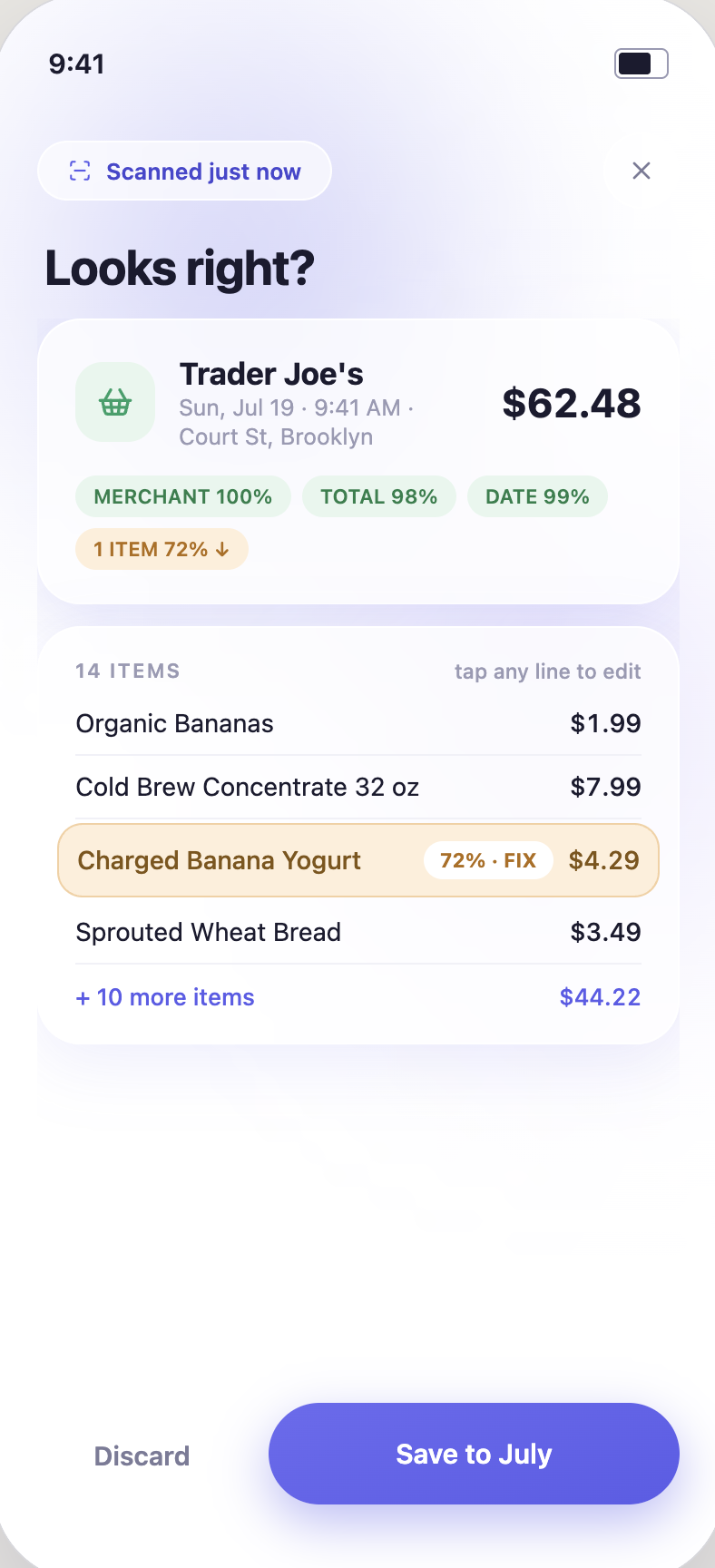Screen dimensions: 715x1568
Task: Discard the scanned receipt
Action: tap(142, 1455)
